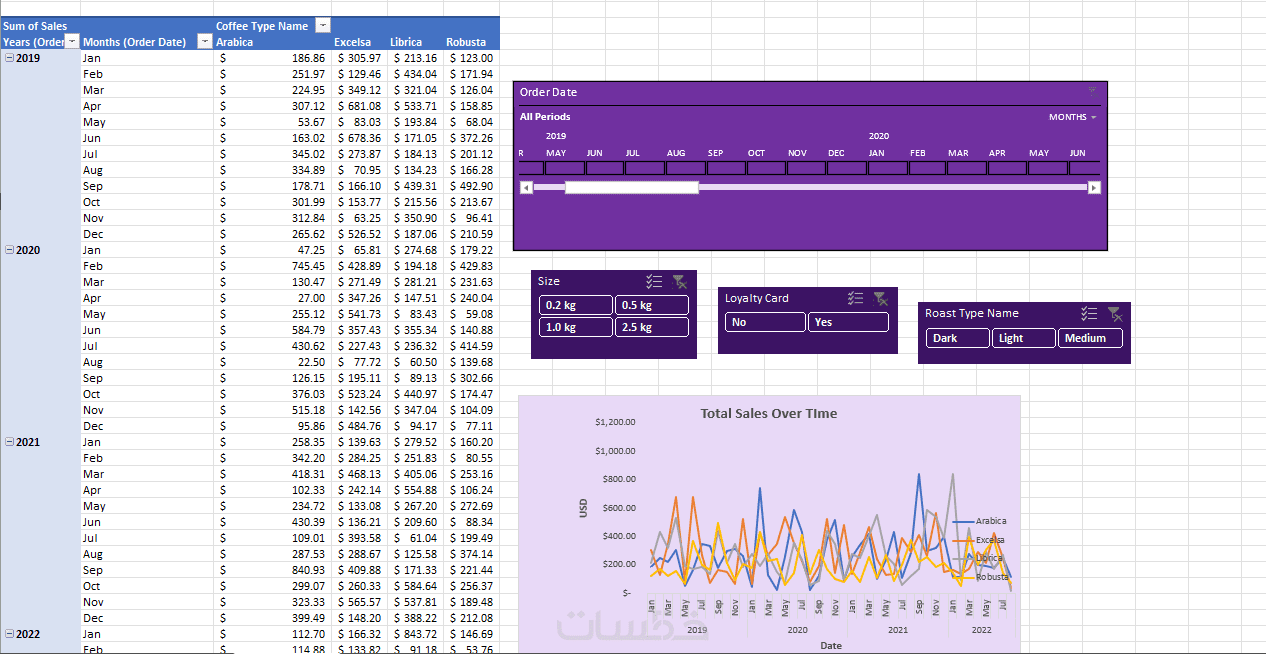Select the Date axis title on chart

tap(831, 646)
